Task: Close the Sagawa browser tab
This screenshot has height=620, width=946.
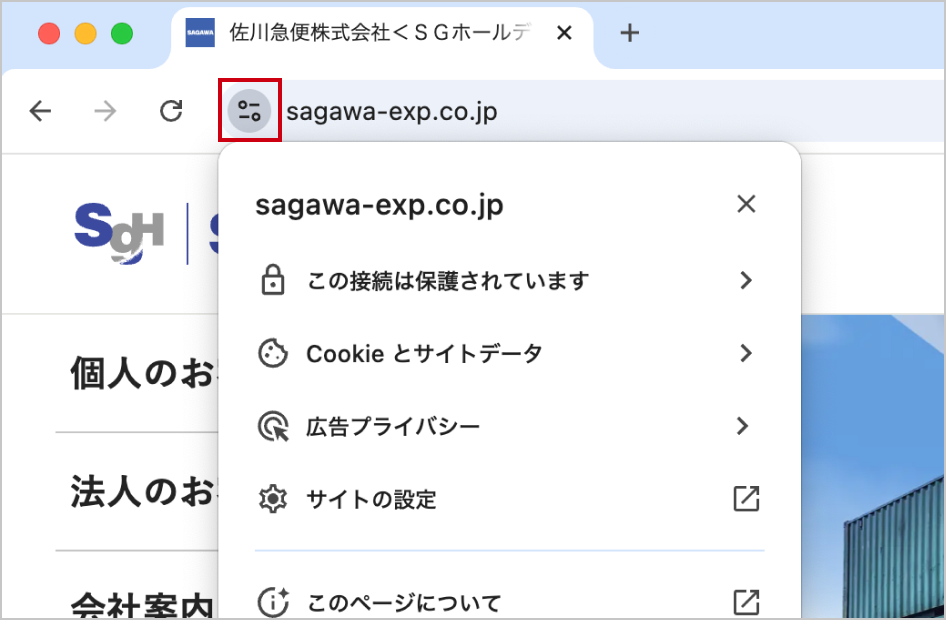Action: pos(564,33)
